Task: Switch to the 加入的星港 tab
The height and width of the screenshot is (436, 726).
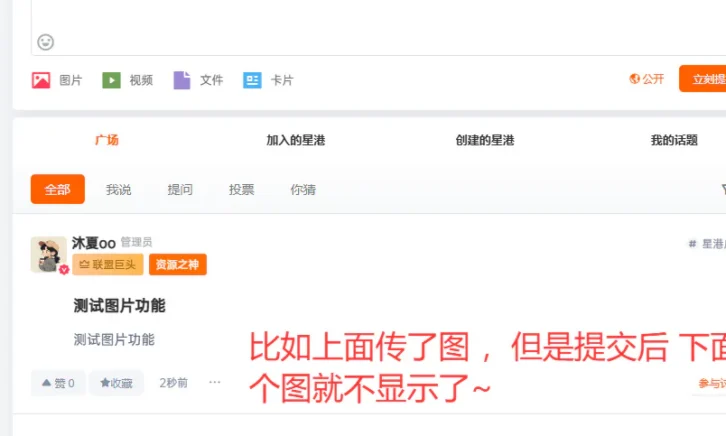Action: point(295,140)
